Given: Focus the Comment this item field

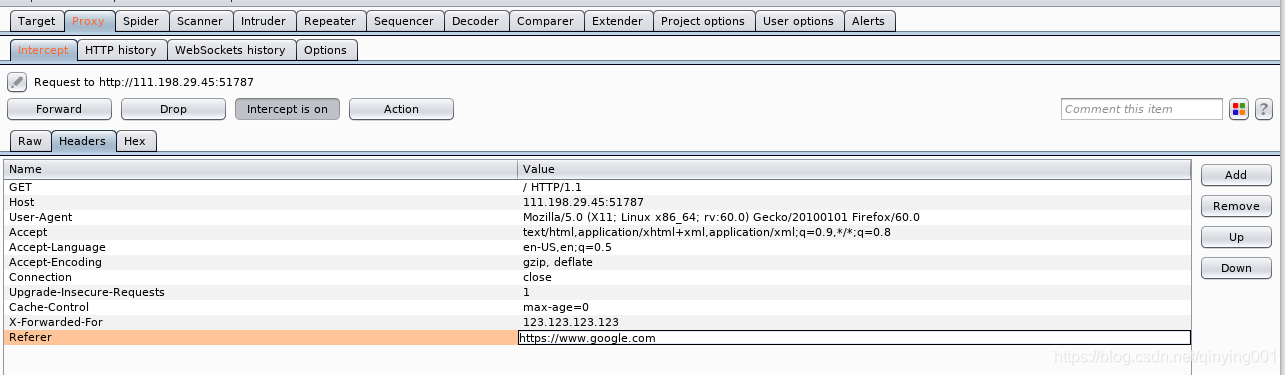Looking at the screenshot, I should point(1141,109).
